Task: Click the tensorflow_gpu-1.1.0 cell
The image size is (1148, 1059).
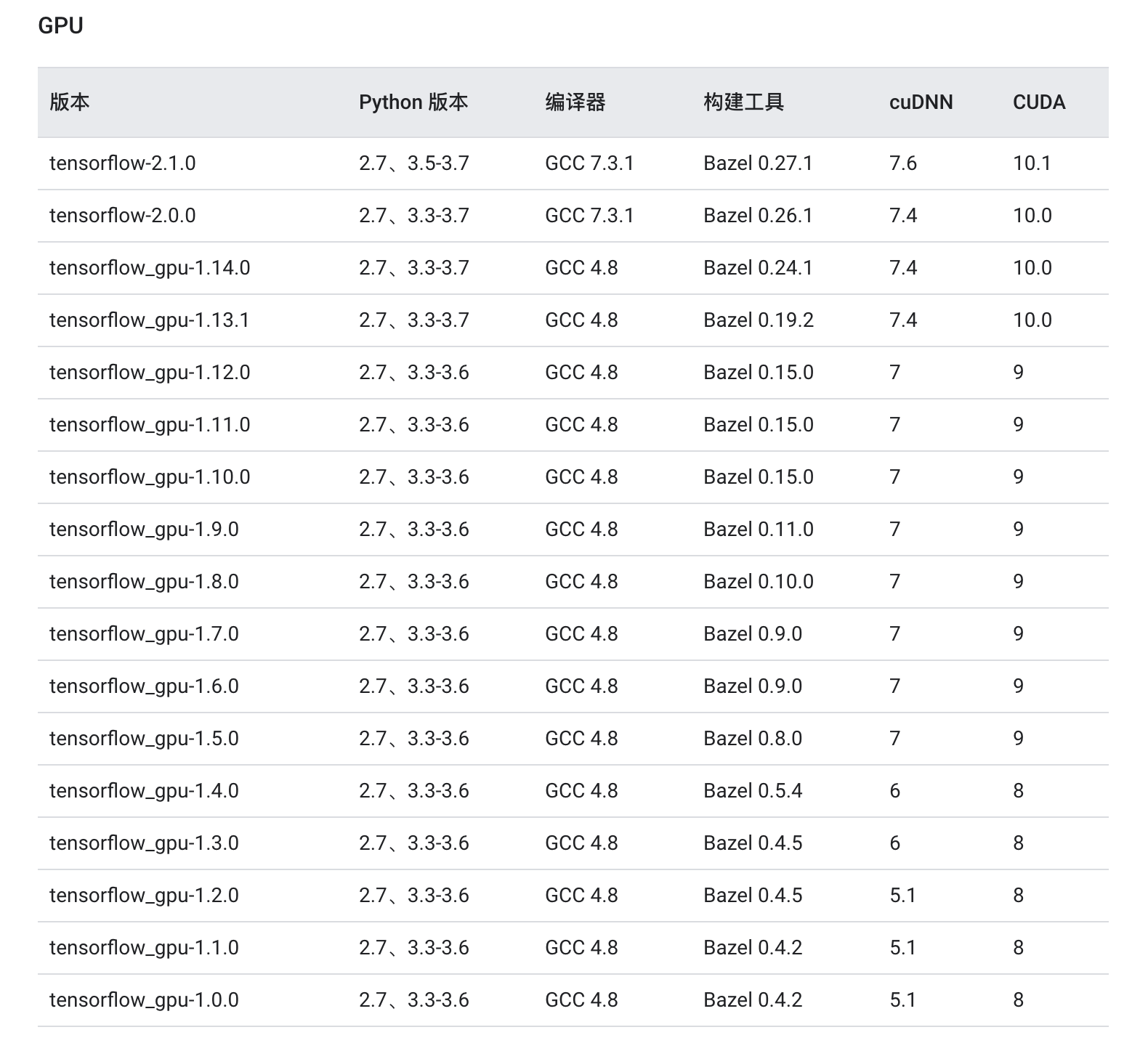Action: point(144,948)
